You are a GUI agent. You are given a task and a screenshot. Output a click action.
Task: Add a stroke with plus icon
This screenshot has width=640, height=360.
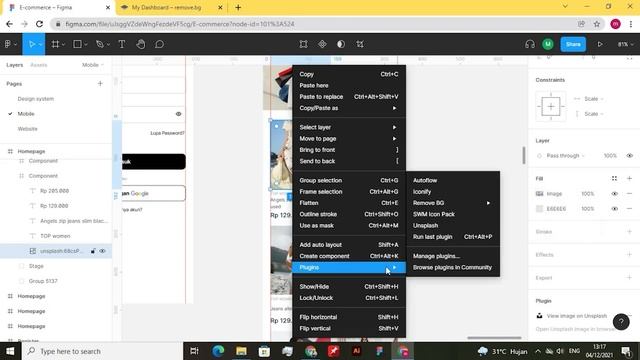629,231
